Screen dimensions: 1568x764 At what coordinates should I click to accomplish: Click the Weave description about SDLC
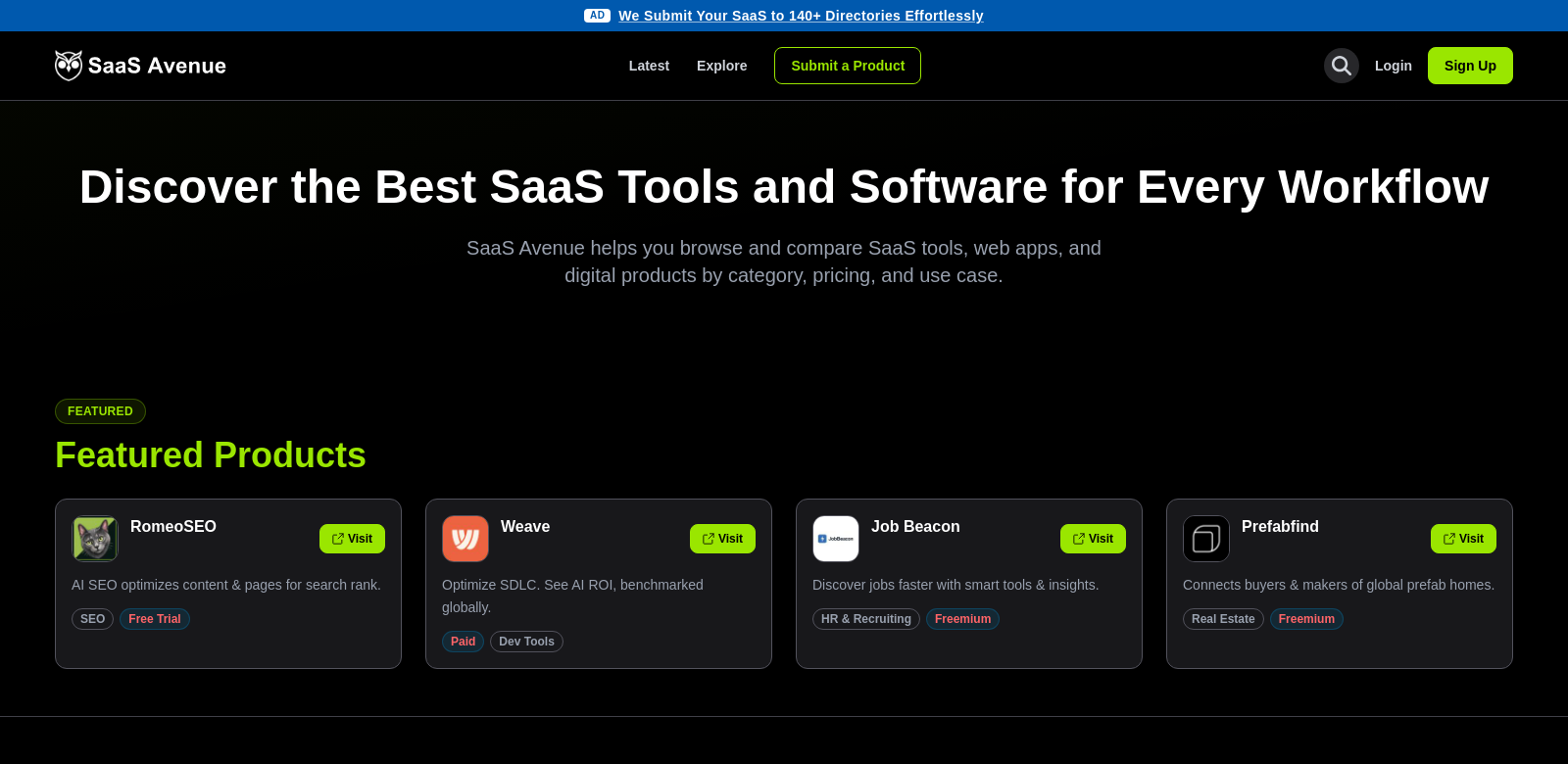click(x=572, y=596)
